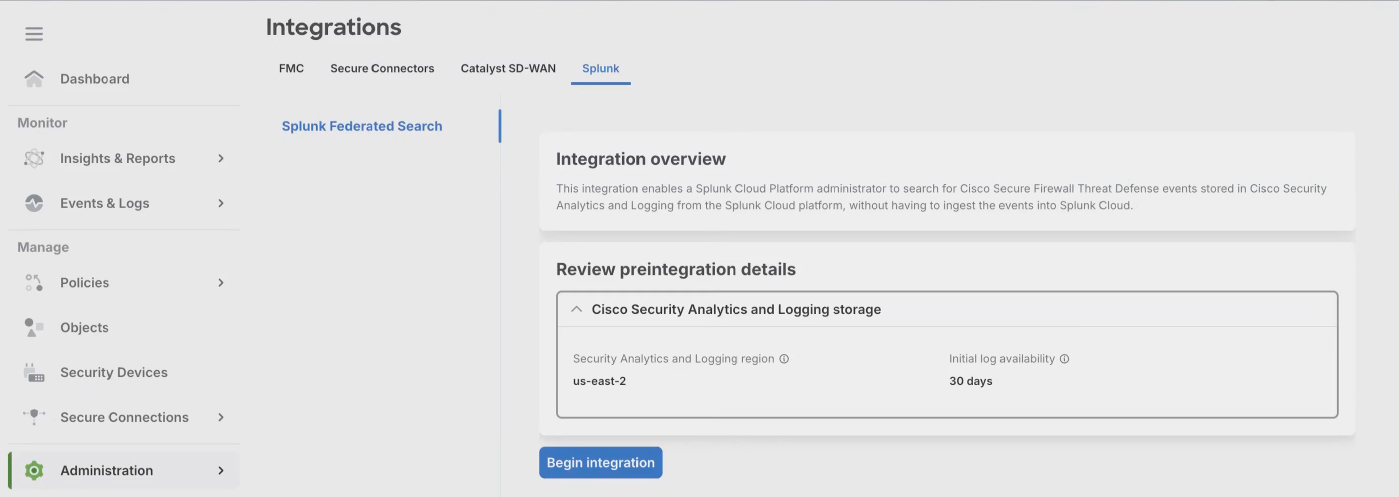Click info icon beside Initial log availability
This screenshot has height=497, width=1399.
pos(1064,359)
